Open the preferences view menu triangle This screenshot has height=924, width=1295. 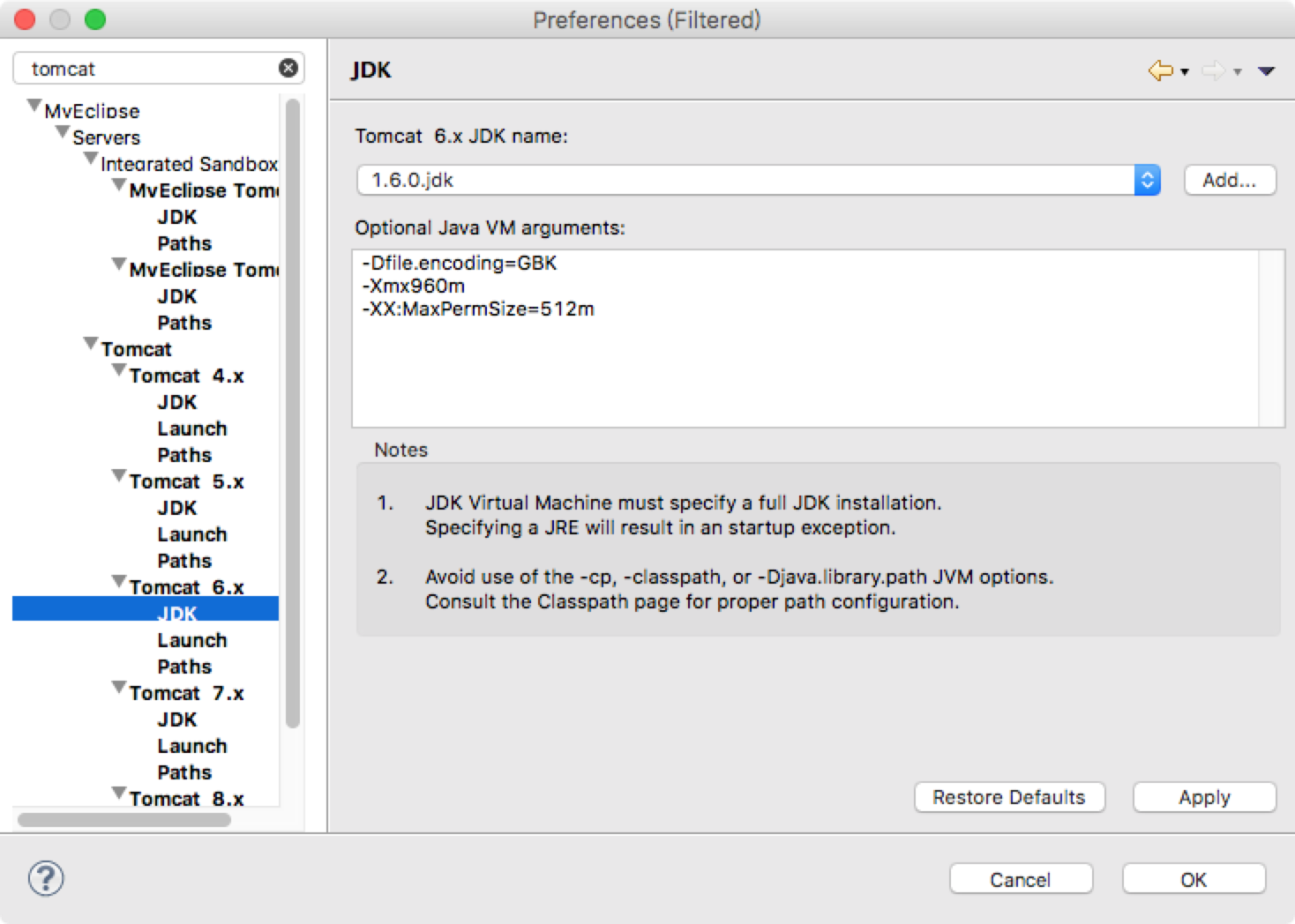pos(1267,71)
